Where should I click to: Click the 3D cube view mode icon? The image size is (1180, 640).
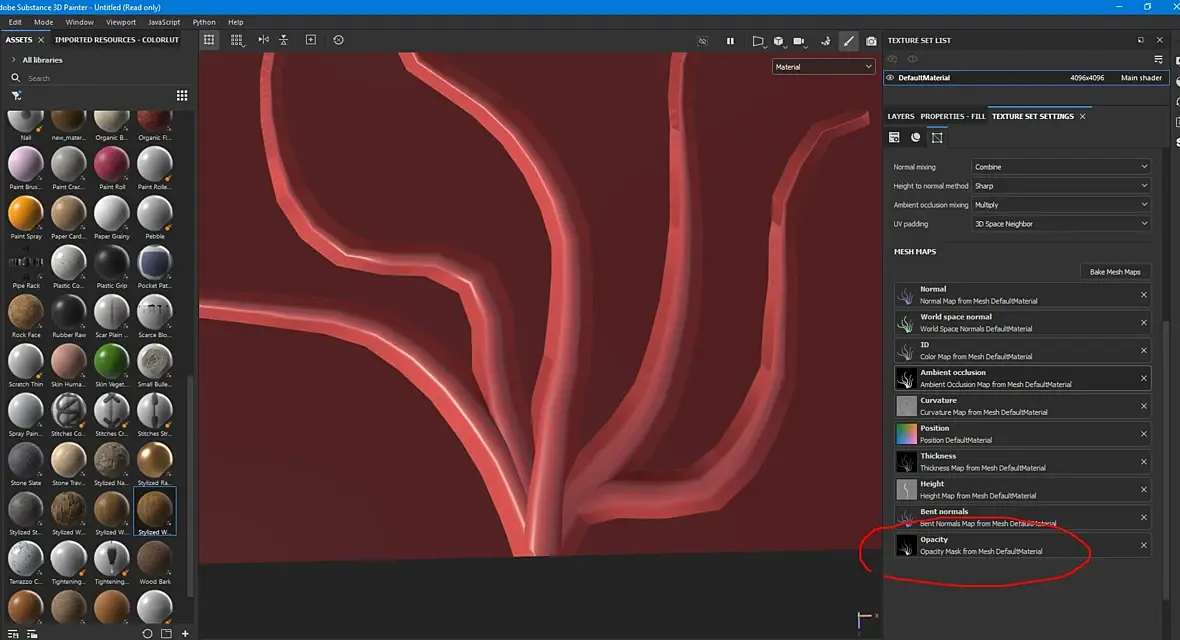point(778,41)
